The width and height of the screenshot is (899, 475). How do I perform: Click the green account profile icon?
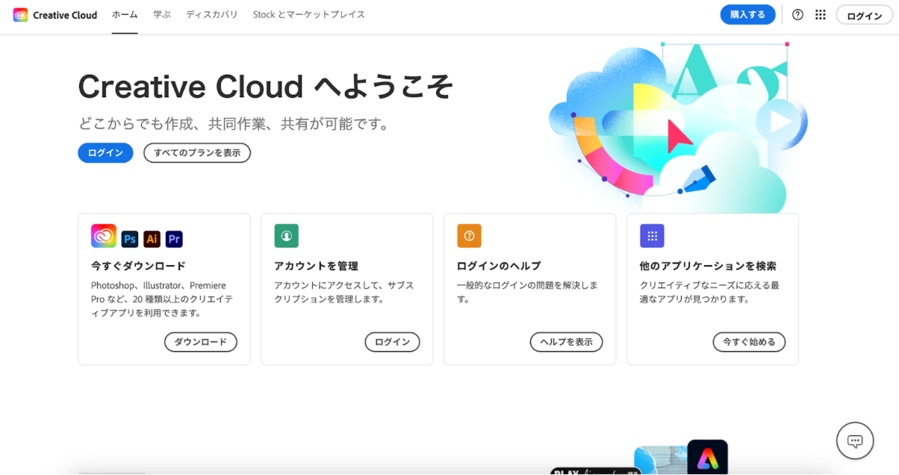point(286,236)
